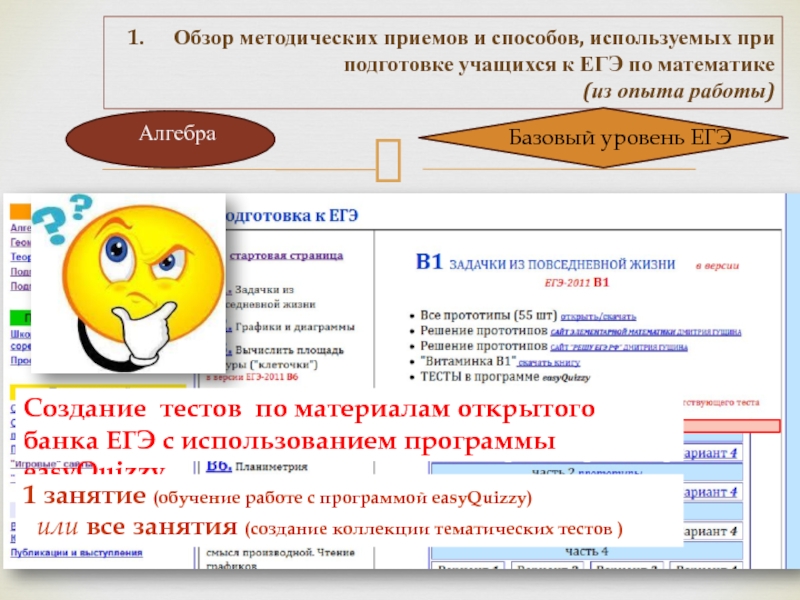Click the "Все прототипы (55 шт)" text
Image resolution: width=800 pixels, height=600 pixels.
tap(488, 315)
